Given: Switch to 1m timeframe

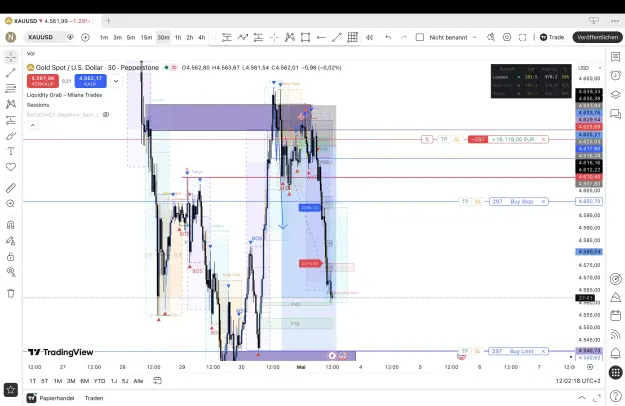Looking at the screenshot, I should 104,37.
